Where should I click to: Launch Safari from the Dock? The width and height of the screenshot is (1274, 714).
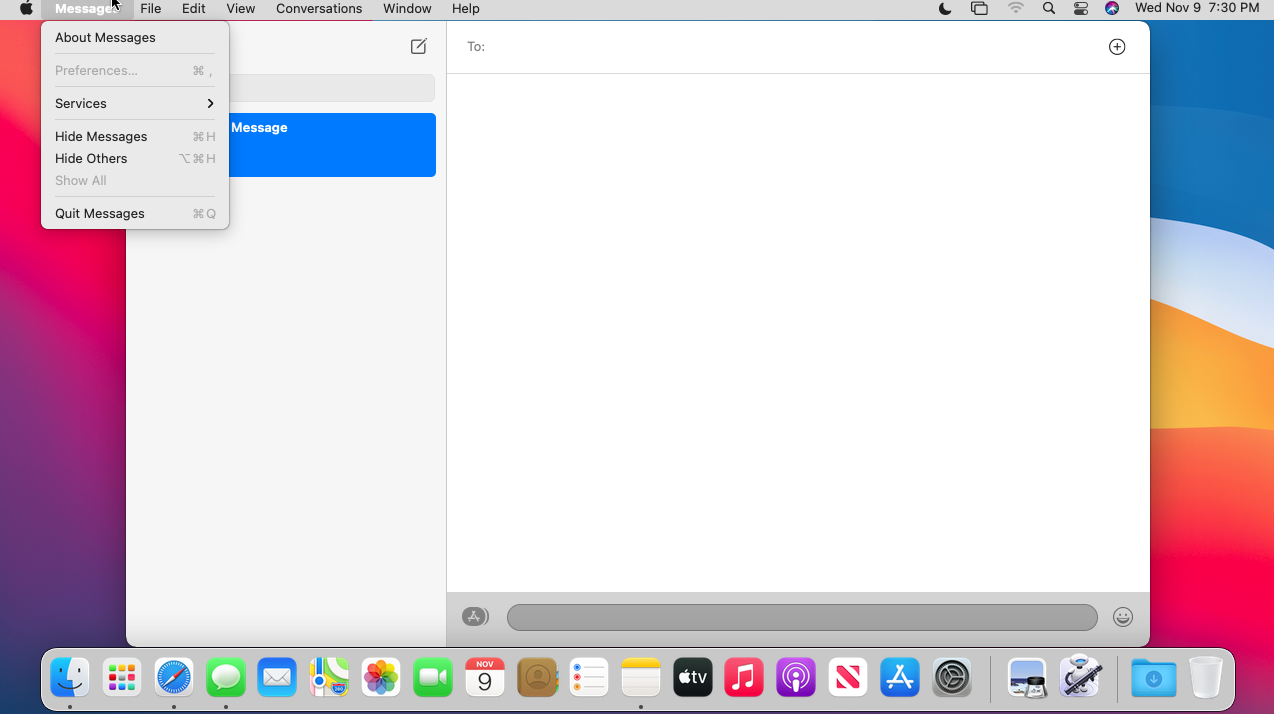(174, 678)
